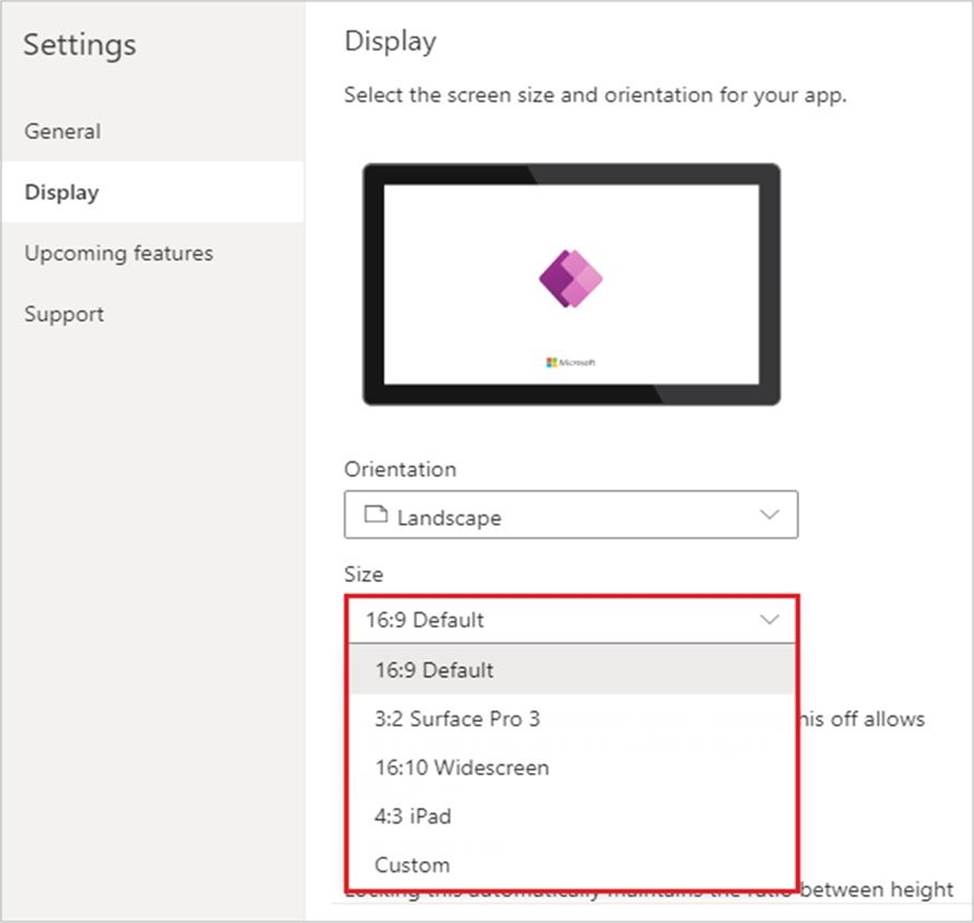Screen dimensions: 974x923
Task: Expand the Orientation dropdown chevron
Action: tap(769, 515)
